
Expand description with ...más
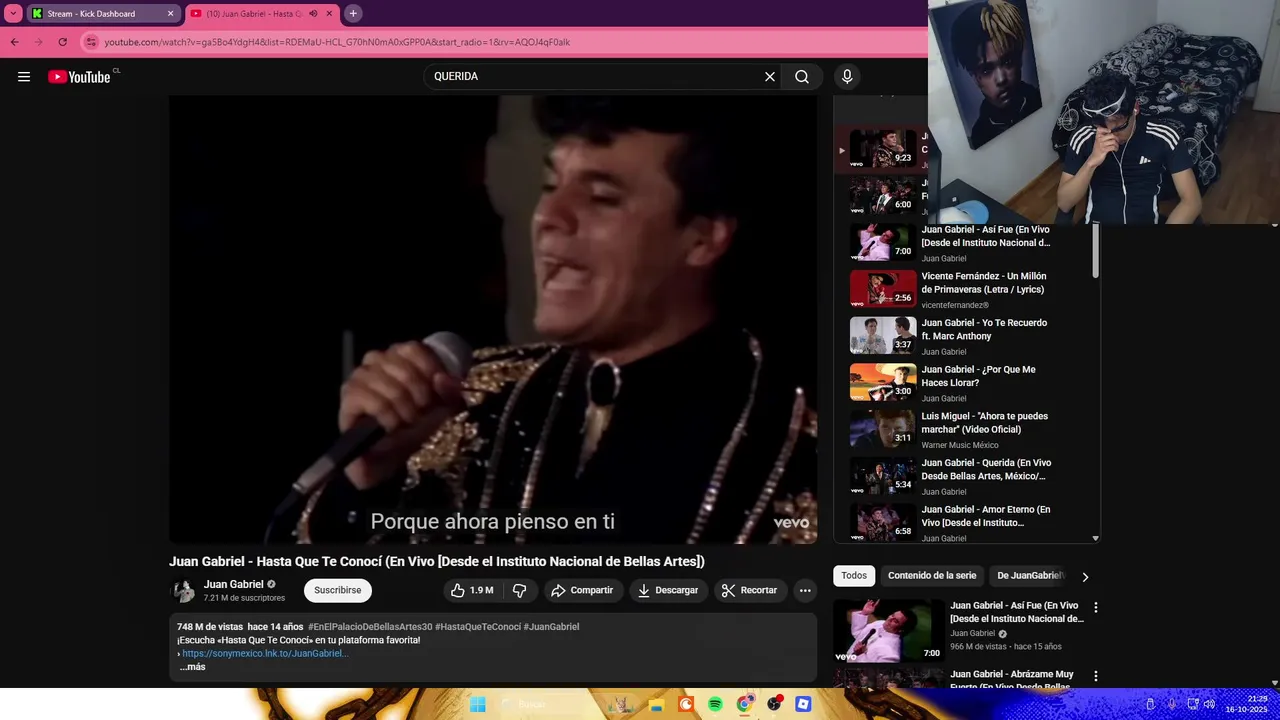click(192, 667)
